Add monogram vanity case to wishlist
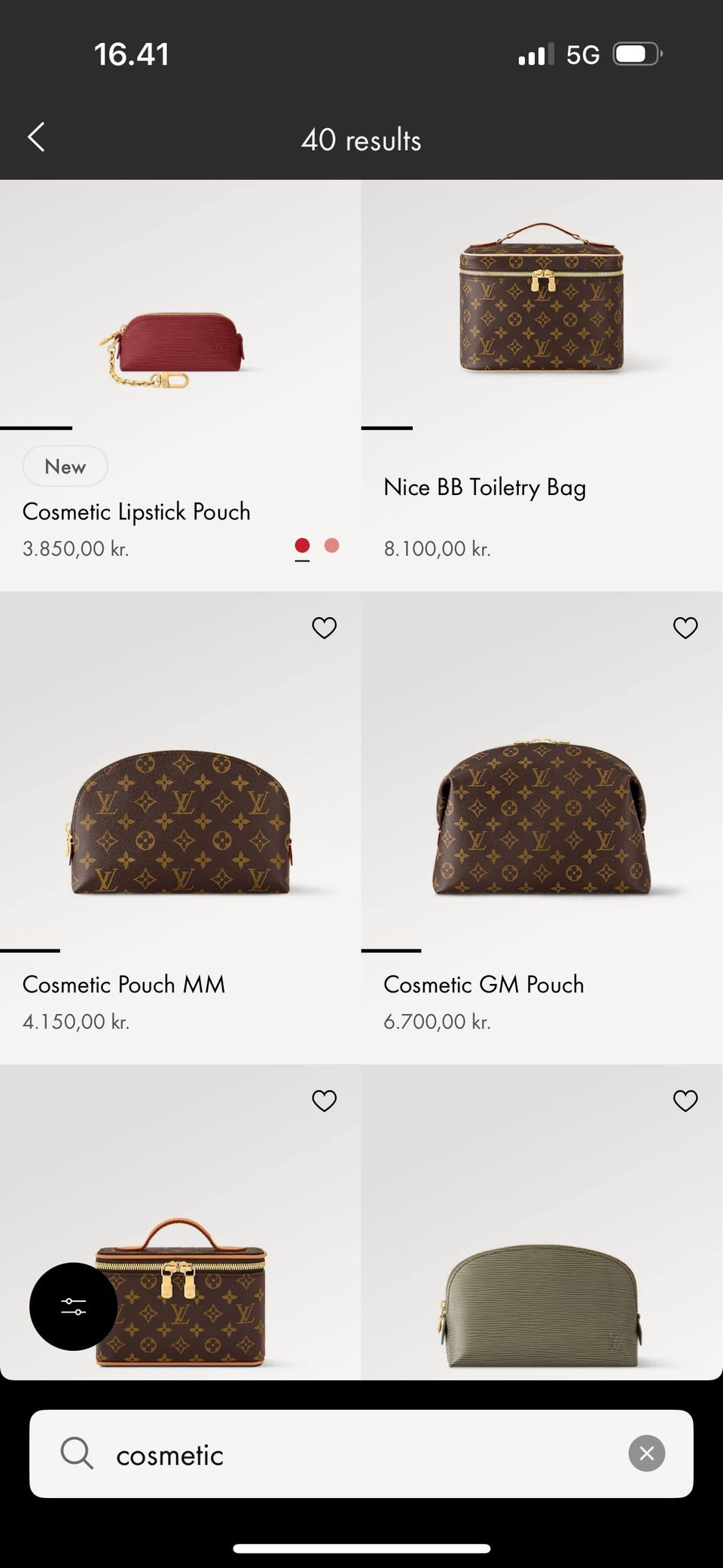This screenshot has height=1568, width=723. click(324, 1101)
